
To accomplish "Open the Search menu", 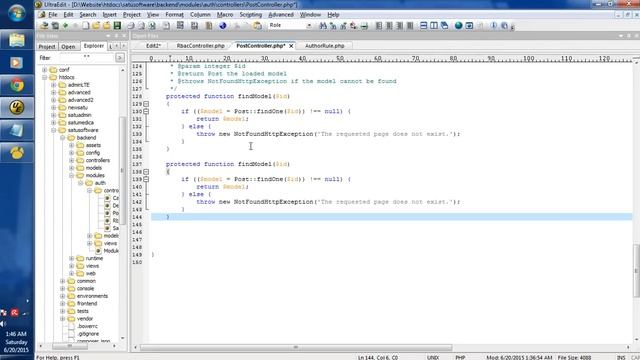I will (88, 15).
